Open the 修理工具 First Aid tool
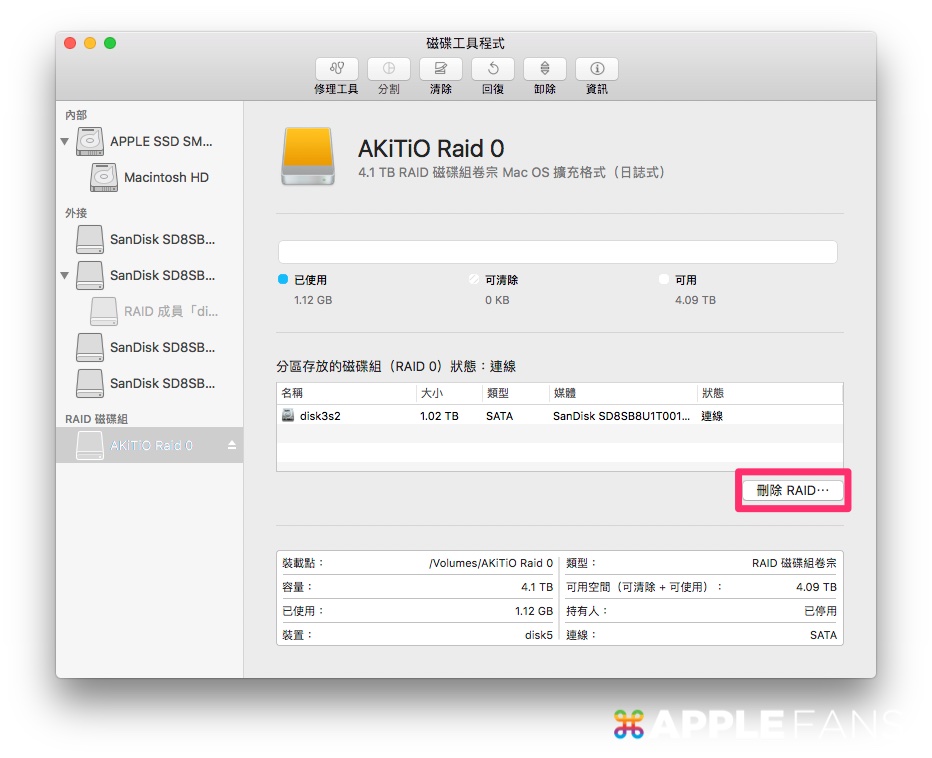This screenshot has width=932, height=758. 336,69
